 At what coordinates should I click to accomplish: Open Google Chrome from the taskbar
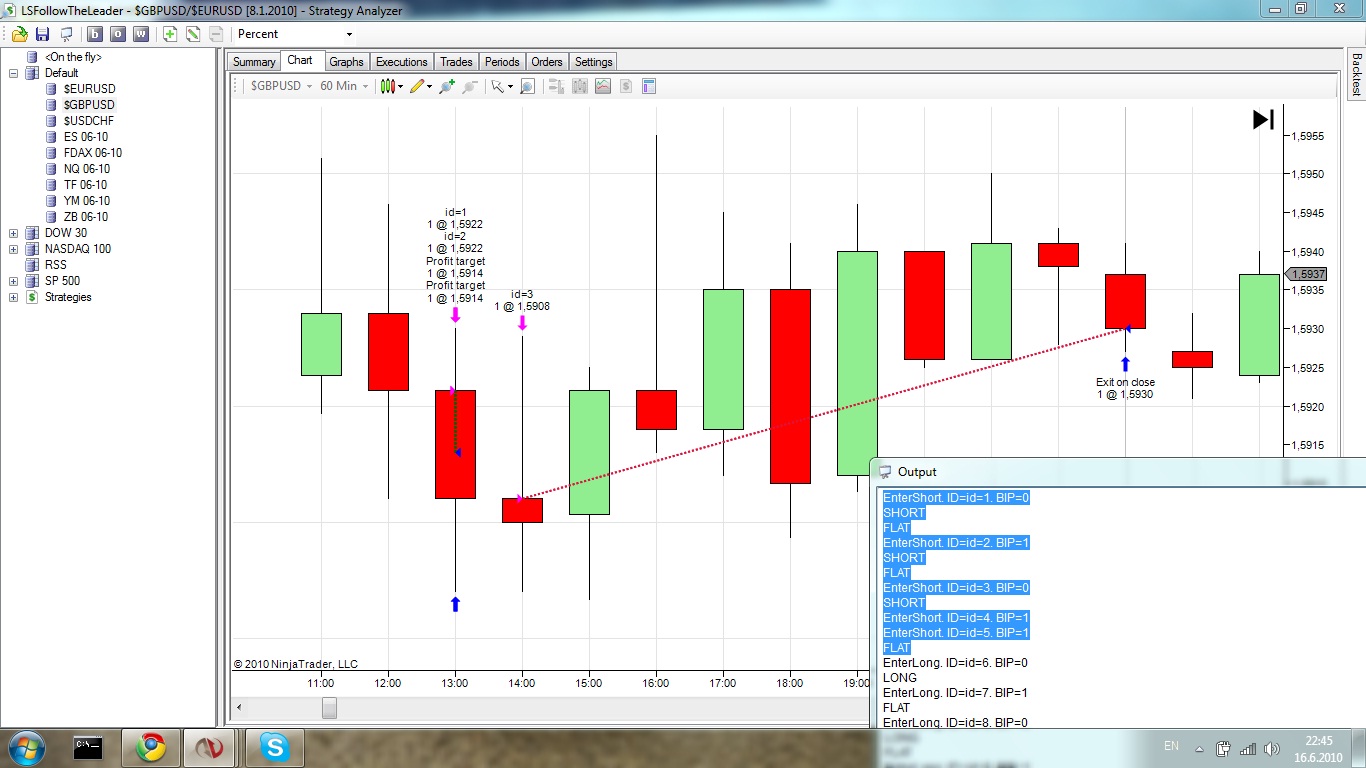click(152, 747)
